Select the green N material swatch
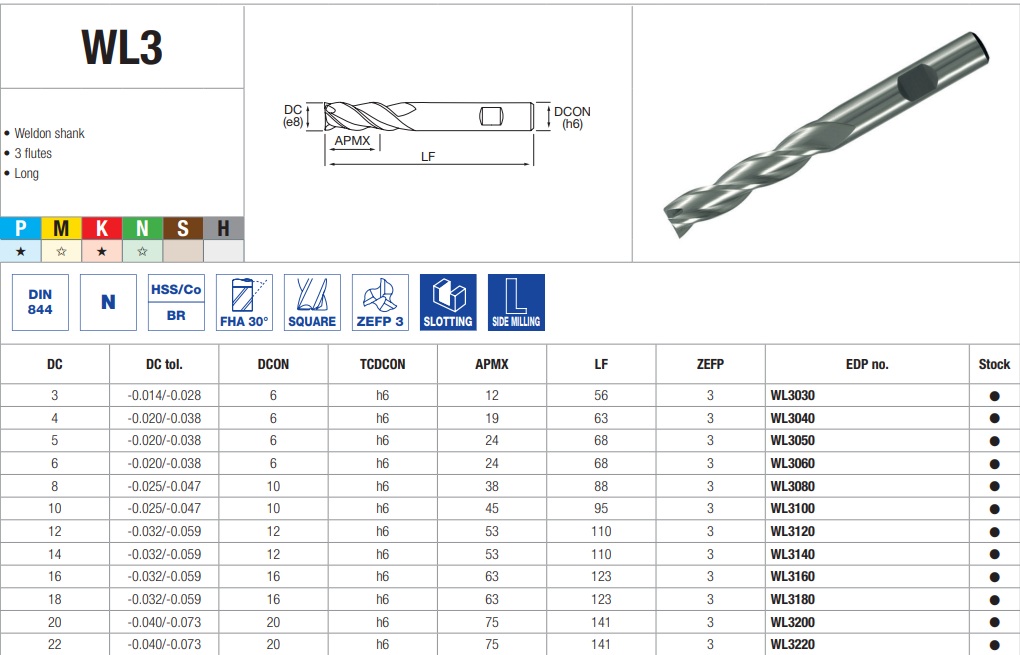Screen dimensions: 1020x655 (x=142, y=228)
